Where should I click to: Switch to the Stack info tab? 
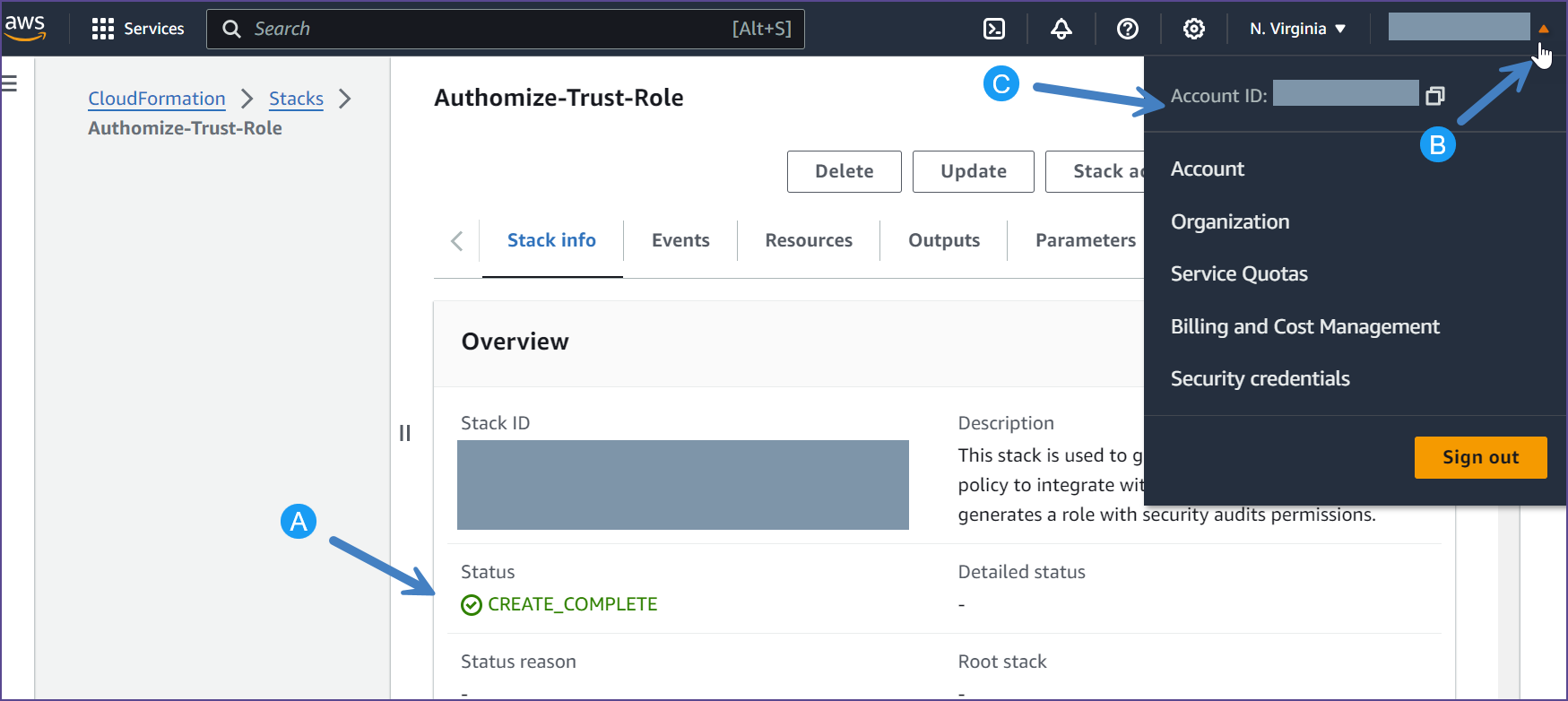[551, 240]
